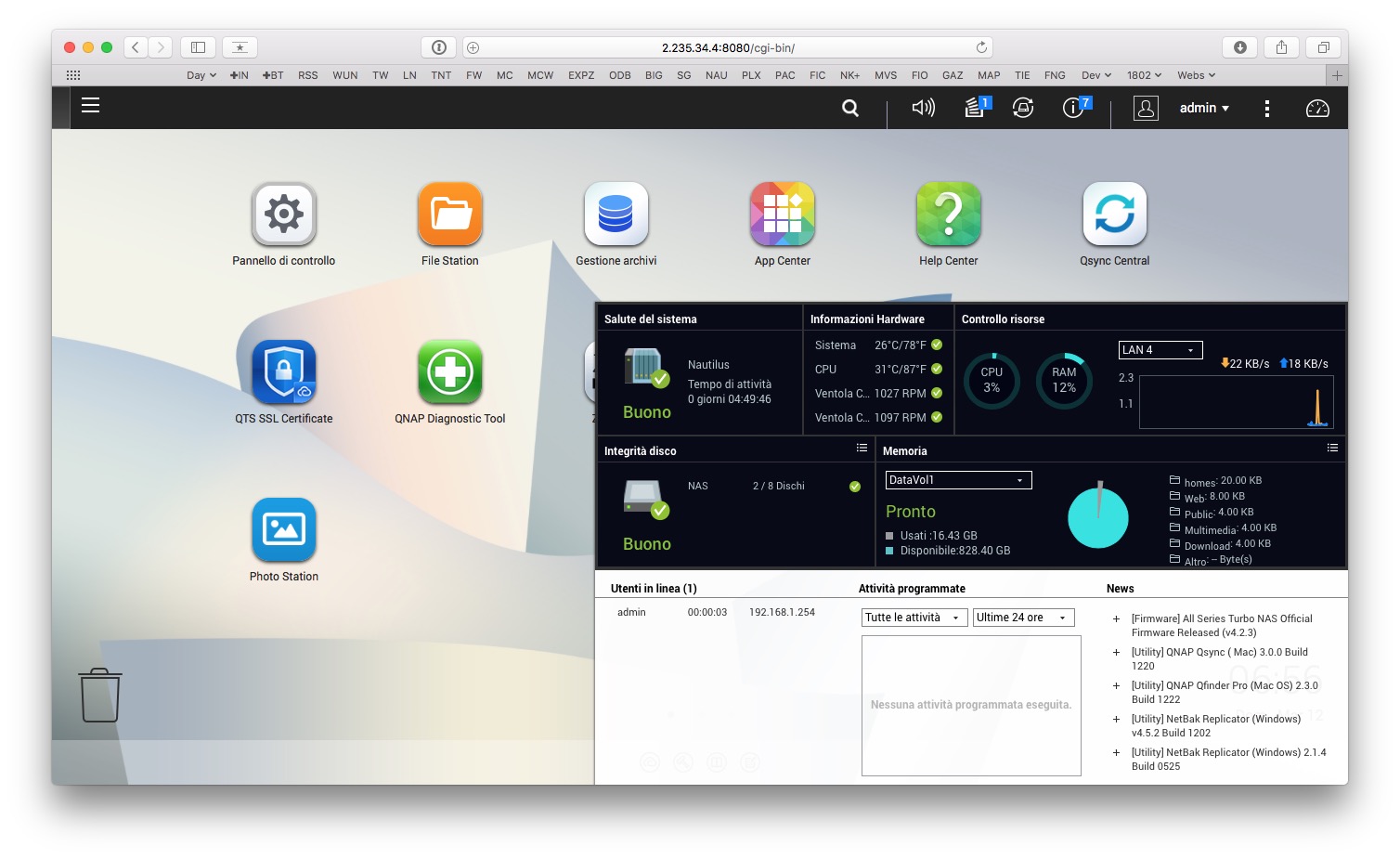Click the QTS search magnifier icon
The width and height of the screenshot is (1400, 859).
(850, 109)
